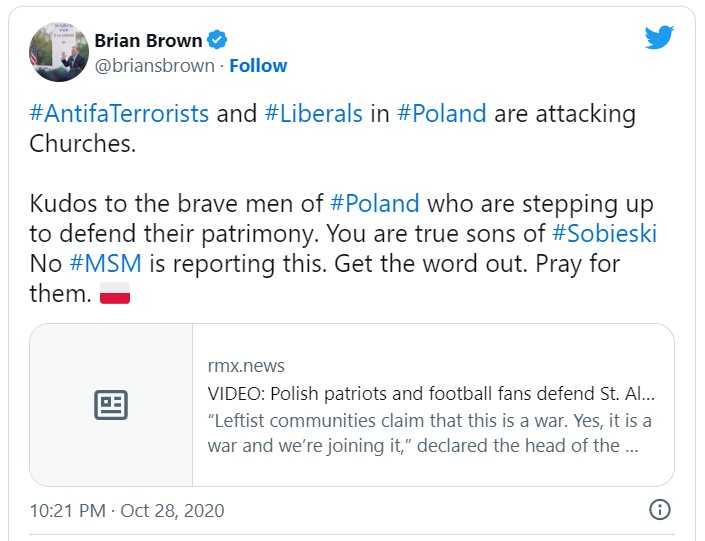
Task: Open the #AntifaTerrorists hashtag
Action: tap(119, 113)
